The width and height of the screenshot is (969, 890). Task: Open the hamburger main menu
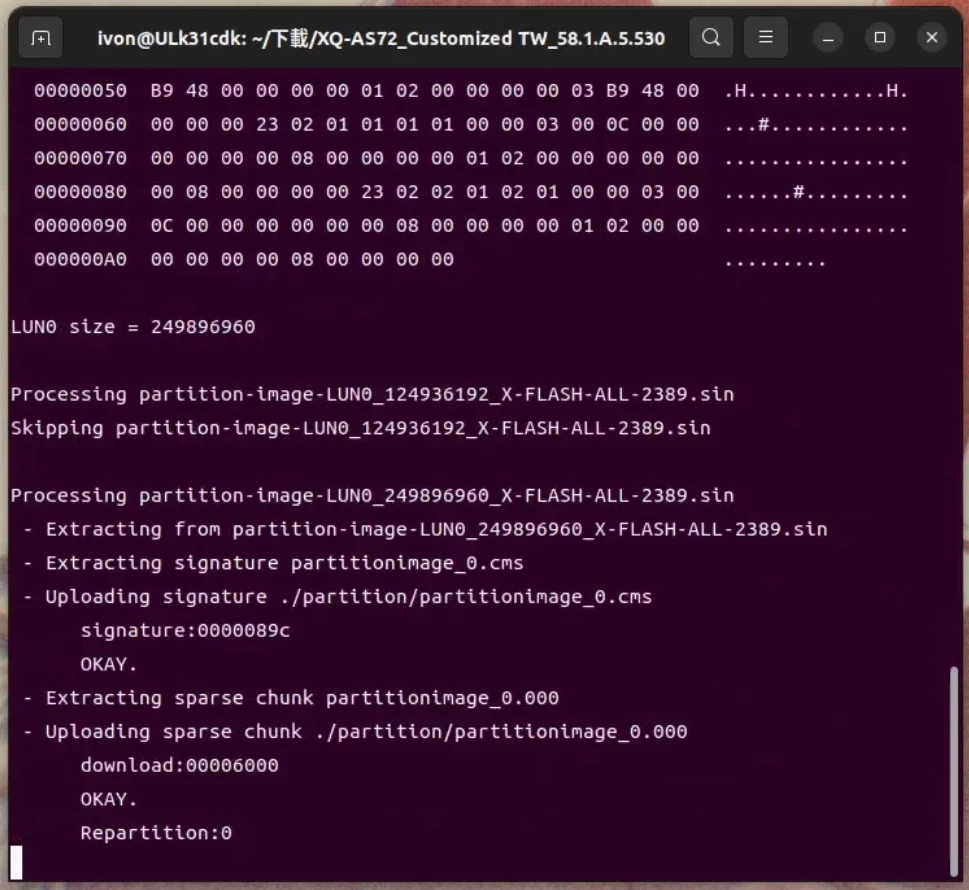point(766,38)
